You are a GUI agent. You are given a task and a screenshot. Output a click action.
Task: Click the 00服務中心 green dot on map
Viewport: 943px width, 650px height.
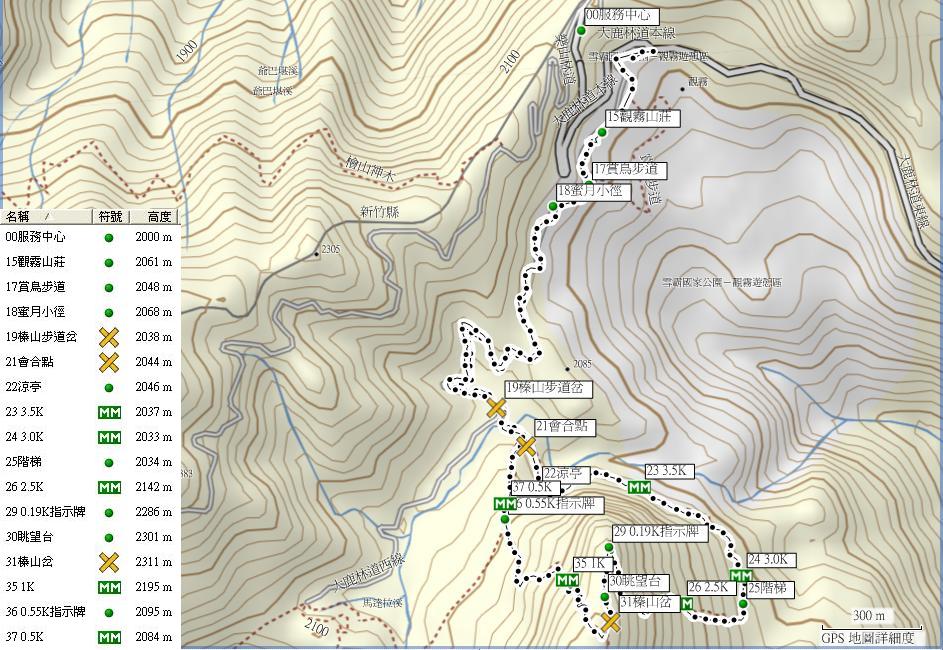click(581, 31)
